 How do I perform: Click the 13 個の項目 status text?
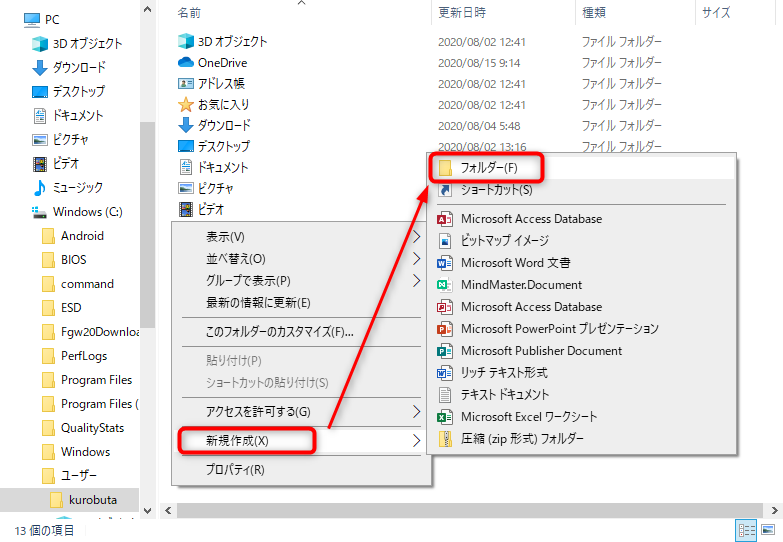pyautogui.click(x=44, y=531)
